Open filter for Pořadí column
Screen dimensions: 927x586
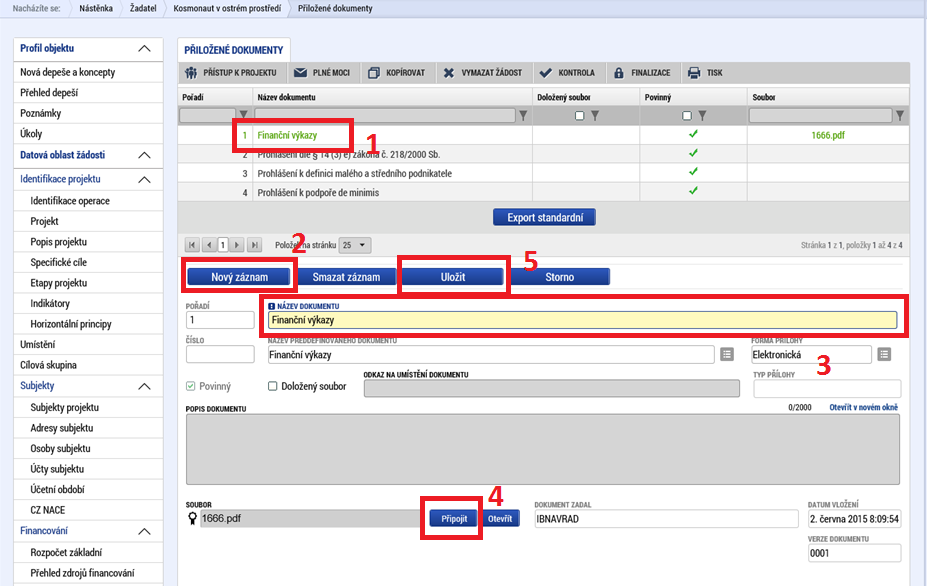(243, 115)
